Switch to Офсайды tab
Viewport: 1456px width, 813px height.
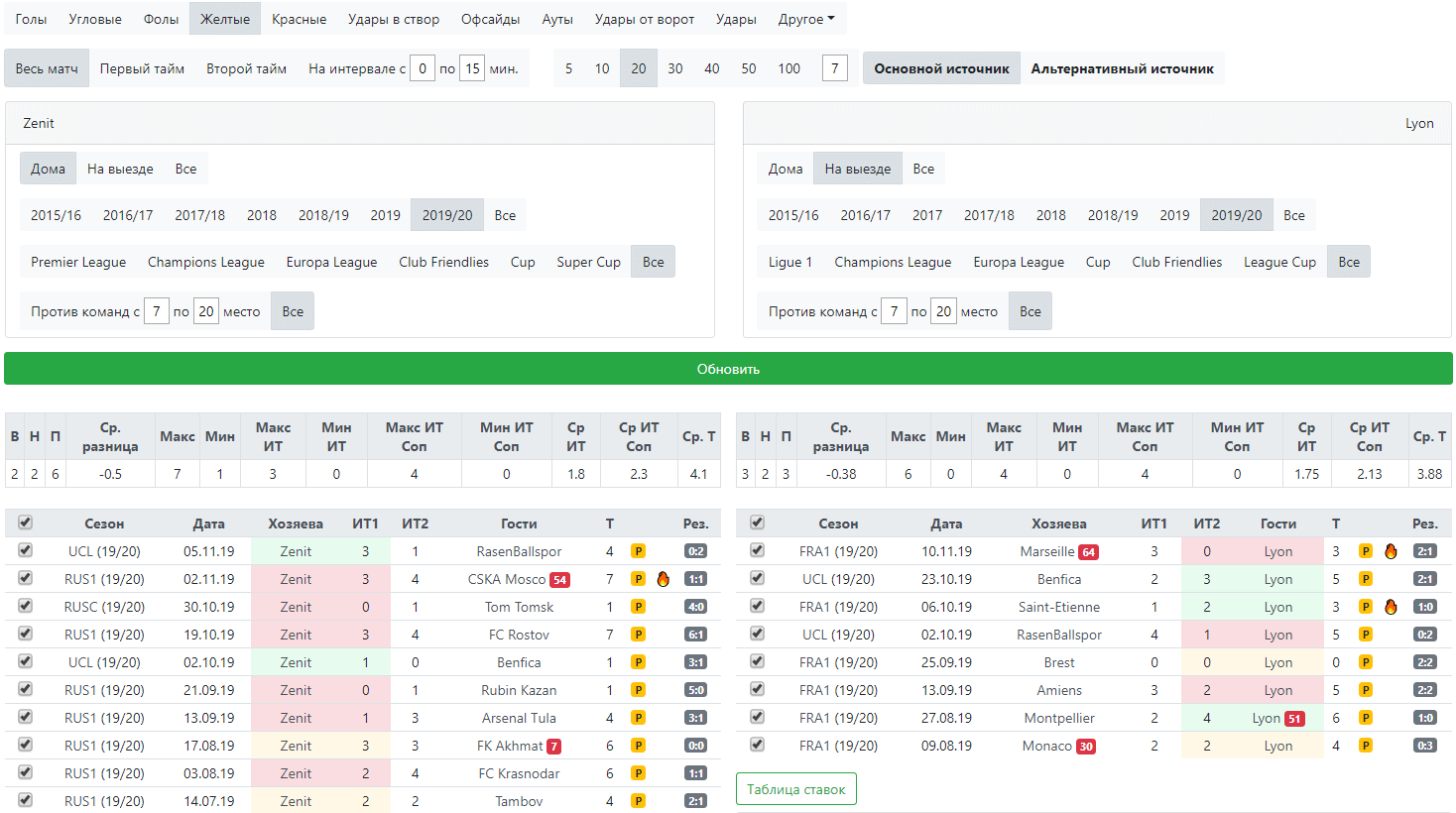click(490, 19)
